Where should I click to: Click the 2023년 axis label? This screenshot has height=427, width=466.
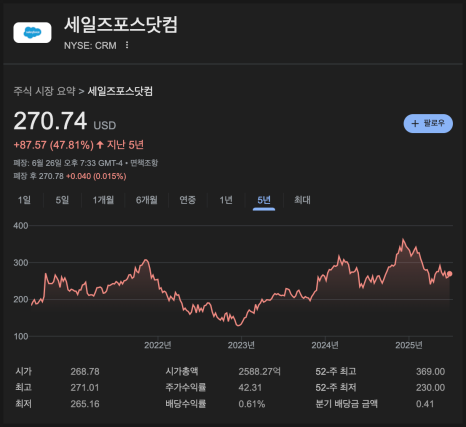click(241, 345)
